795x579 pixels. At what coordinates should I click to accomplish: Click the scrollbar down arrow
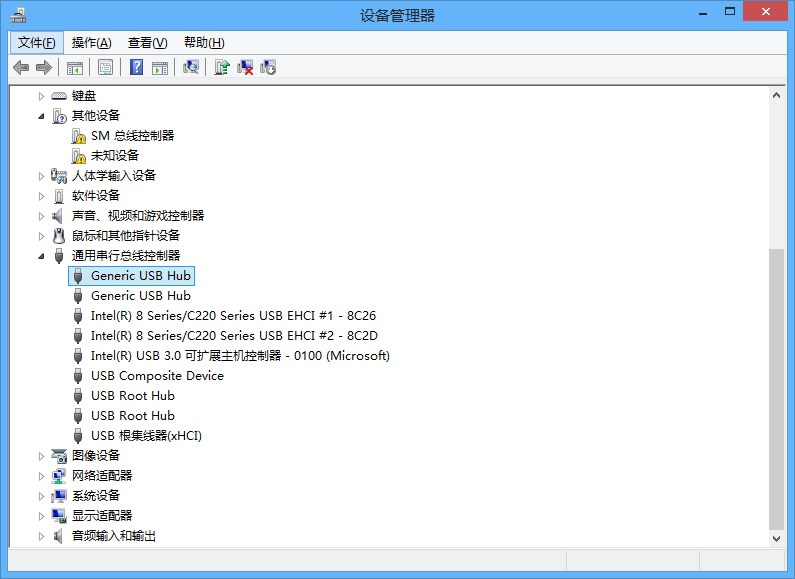tap(776, 538)
